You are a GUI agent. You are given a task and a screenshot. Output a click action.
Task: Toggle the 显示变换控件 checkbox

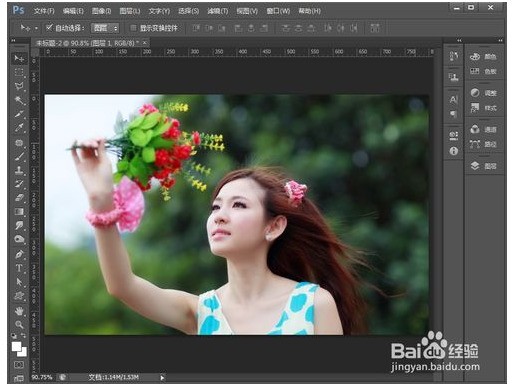133,28
